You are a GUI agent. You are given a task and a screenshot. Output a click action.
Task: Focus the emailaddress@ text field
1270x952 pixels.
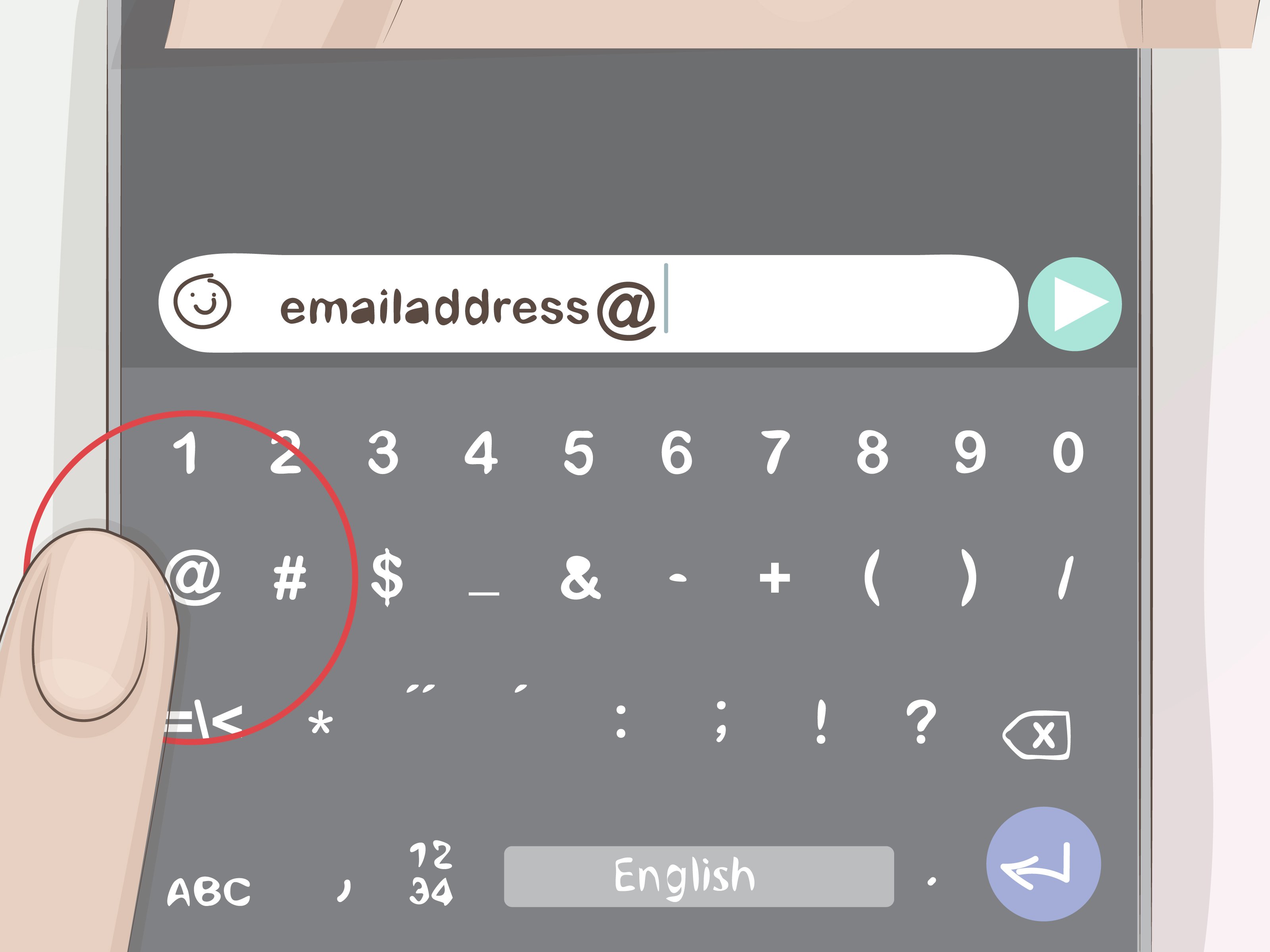click(588, 303)
